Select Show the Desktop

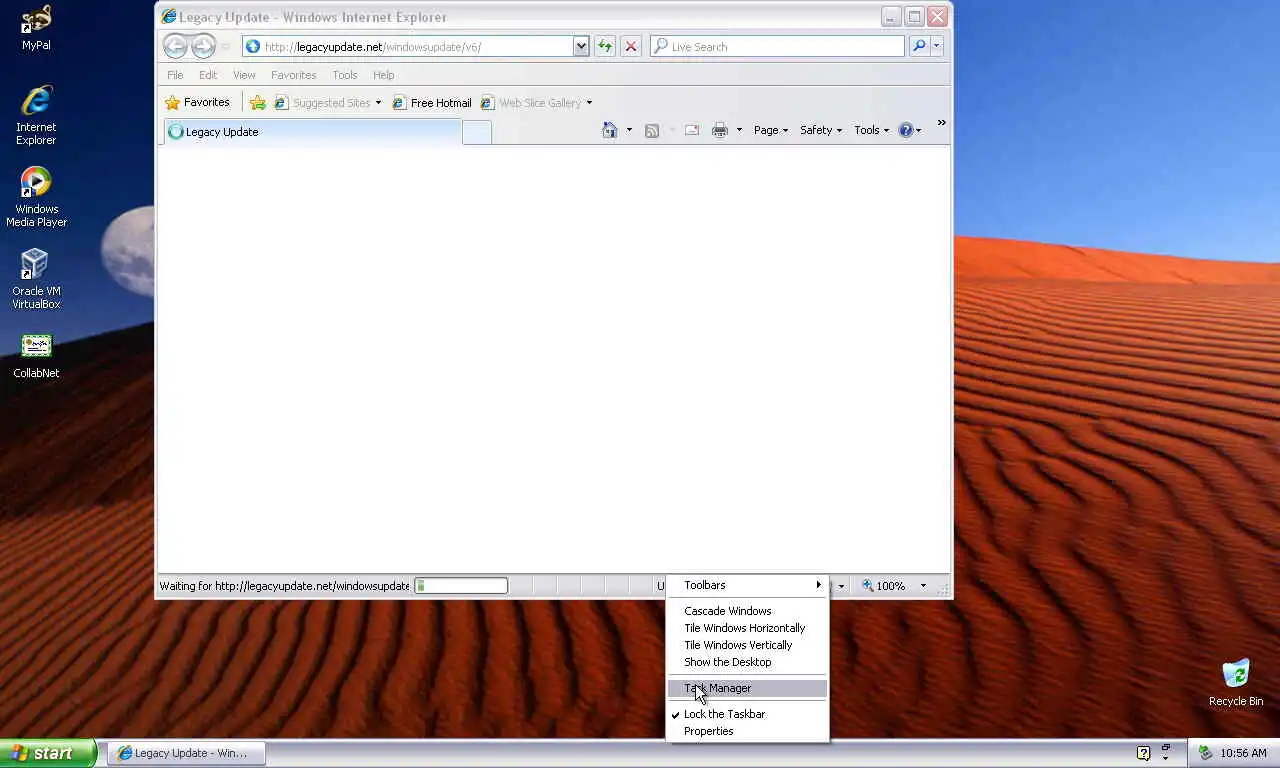(x=748, y=662)
